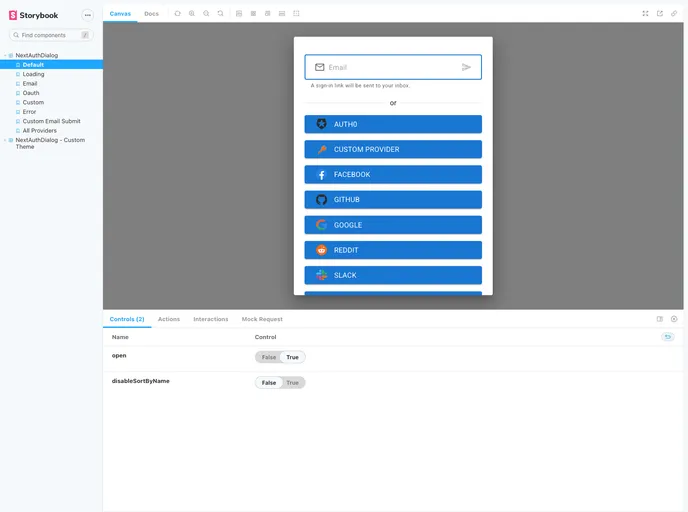Click the CUSTOM PROVIDER button
The width and height of the screenshot is (688, 512).
(393, 150)
